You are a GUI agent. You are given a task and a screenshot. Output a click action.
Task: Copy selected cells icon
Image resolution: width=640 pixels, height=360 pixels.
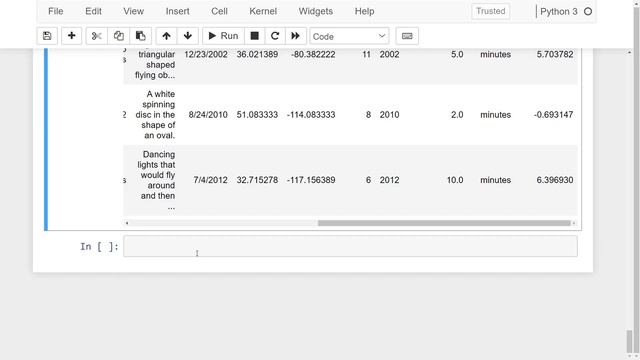pos(119,36)
